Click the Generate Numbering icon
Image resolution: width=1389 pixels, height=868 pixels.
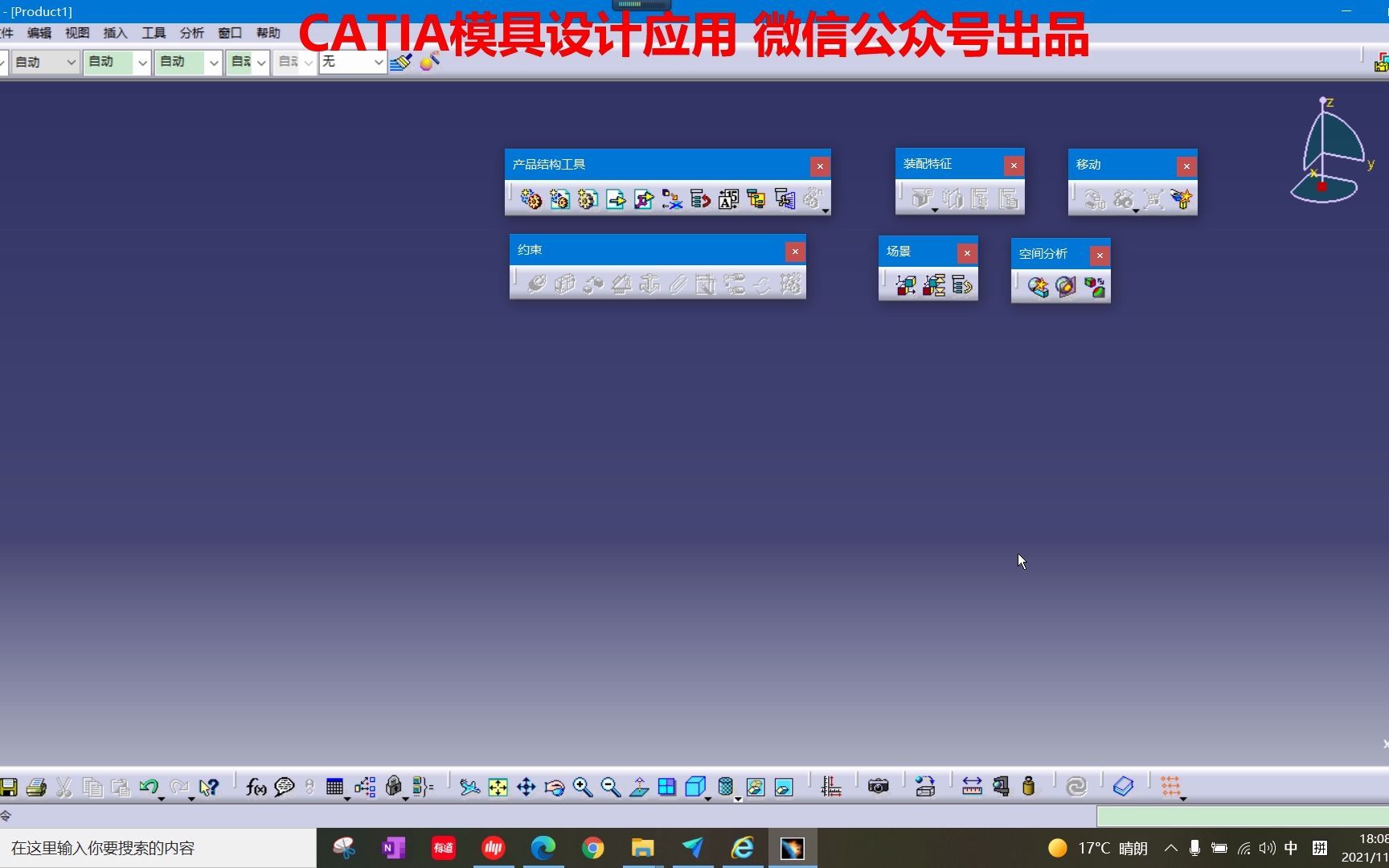point(728,199)
